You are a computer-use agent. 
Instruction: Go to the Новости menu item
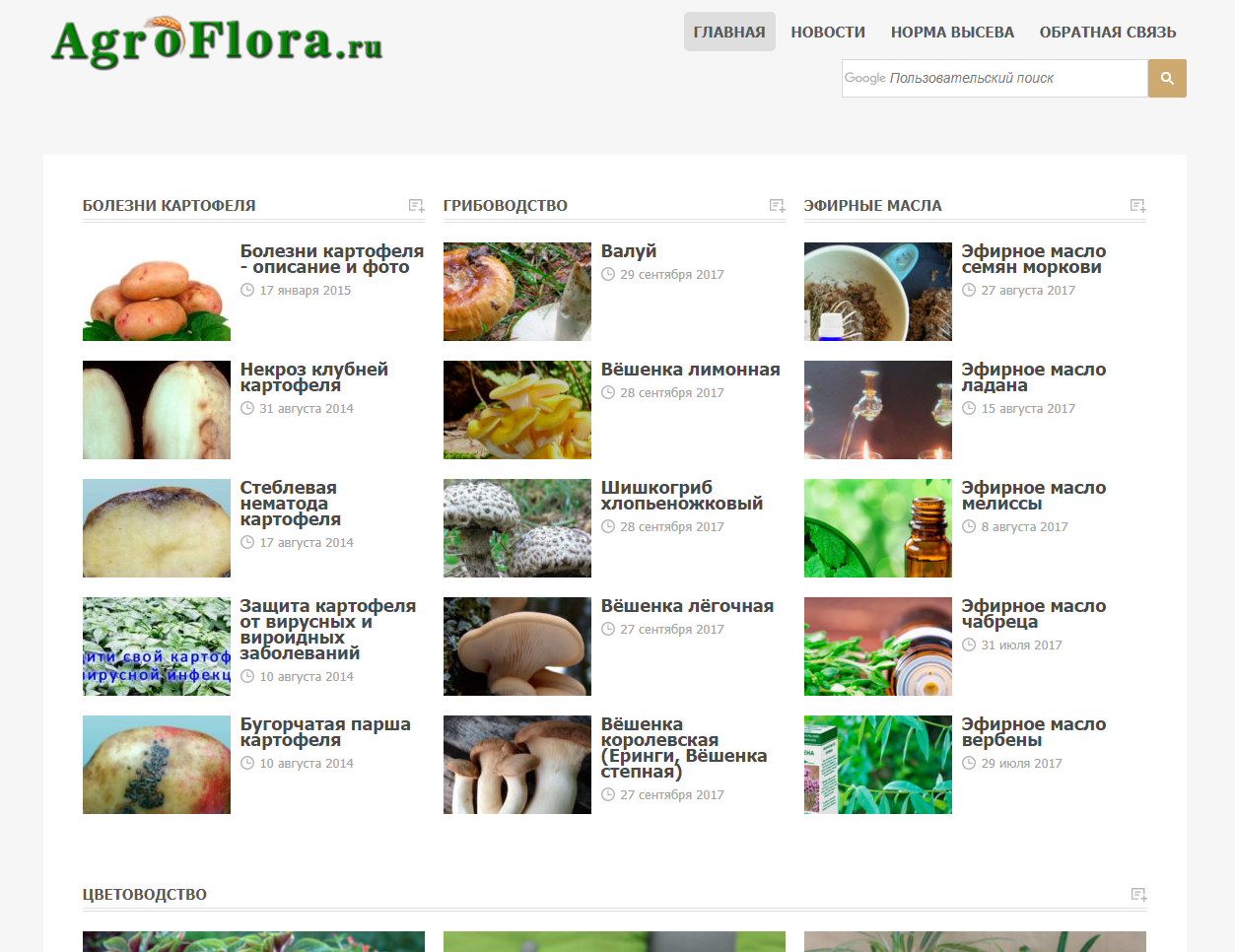tap(828, 32)
